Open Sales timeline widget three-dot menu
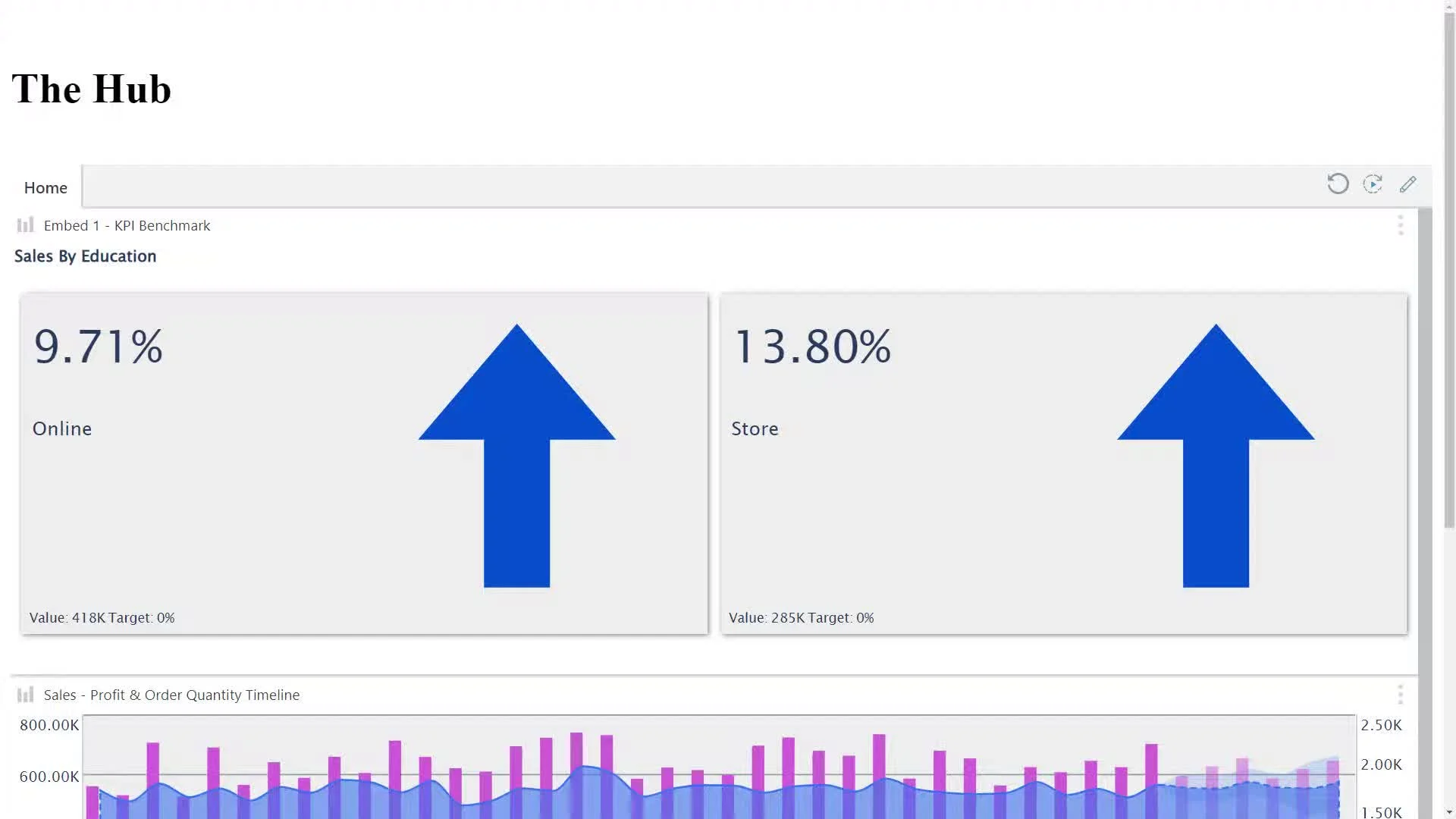 pos(1401,695)
